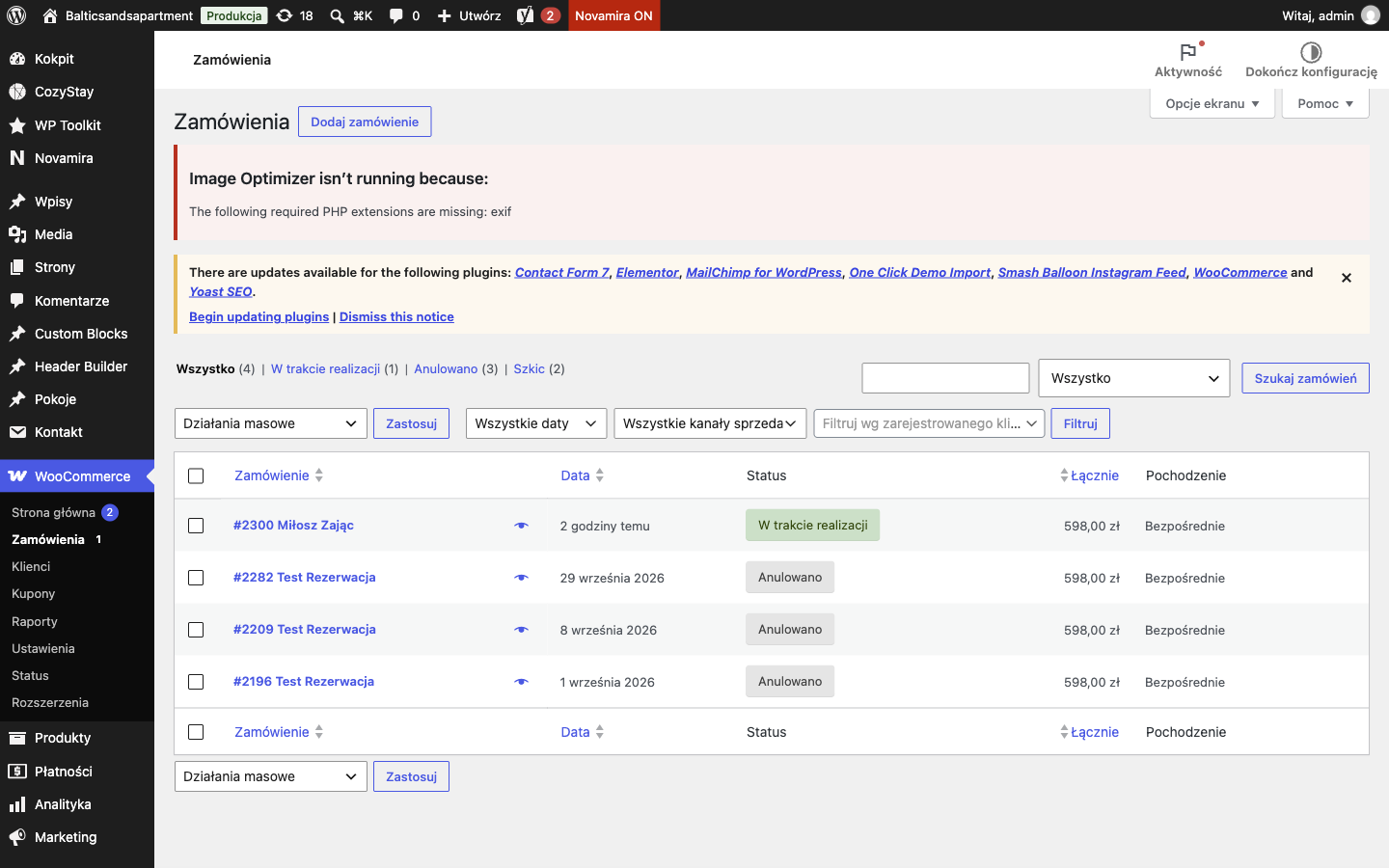Open Wszystkie kanały sprzedaży dropdown
The height and width of the screenshot is (868, 1389).
710,423
